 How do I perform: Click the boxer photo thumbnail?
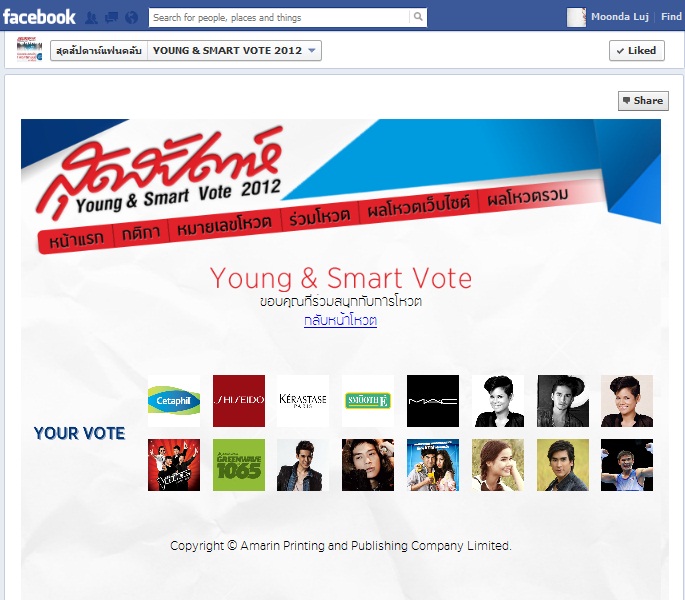tap(627, 465)
